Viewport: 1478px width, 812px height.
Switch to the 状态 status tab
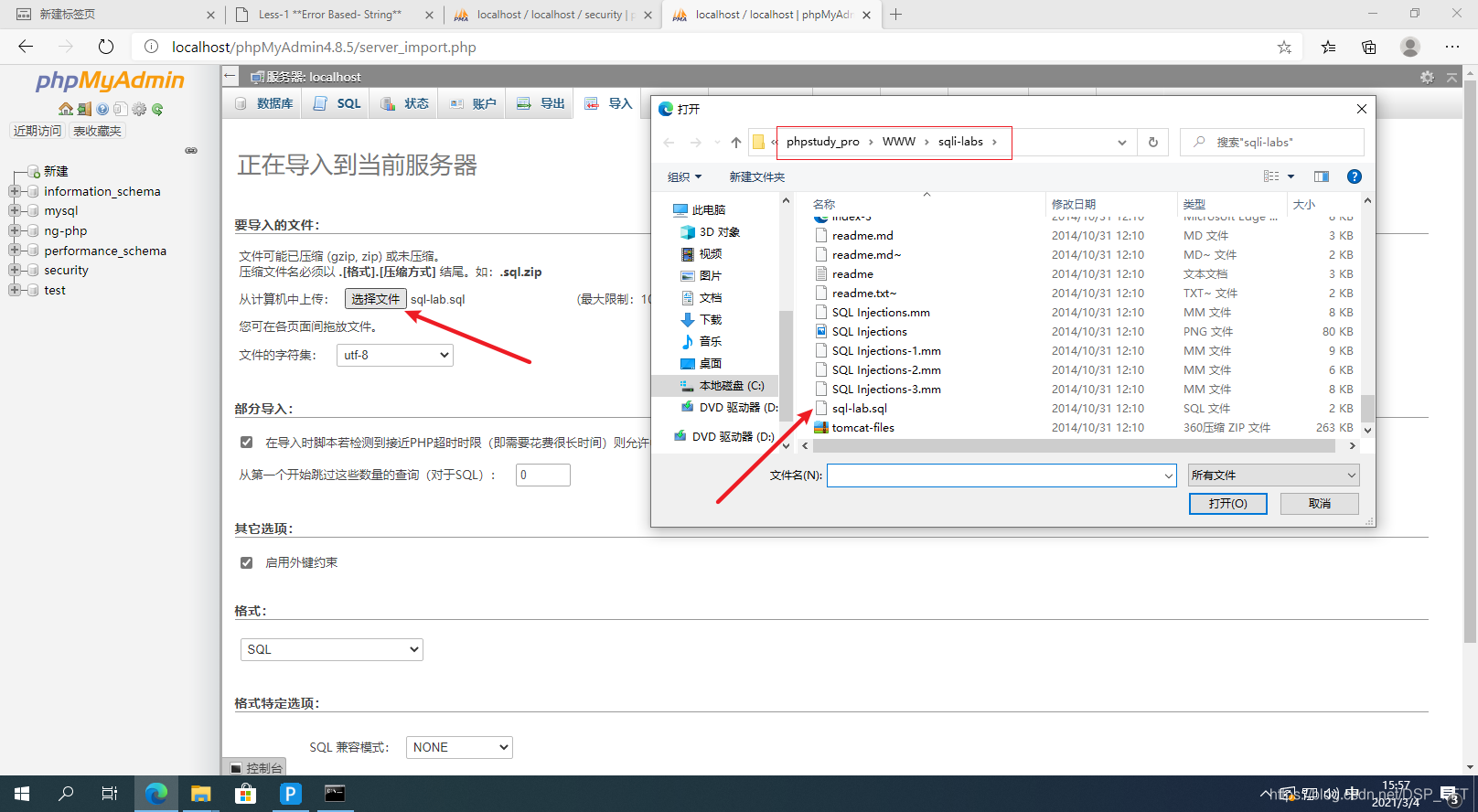coord(404,103)
